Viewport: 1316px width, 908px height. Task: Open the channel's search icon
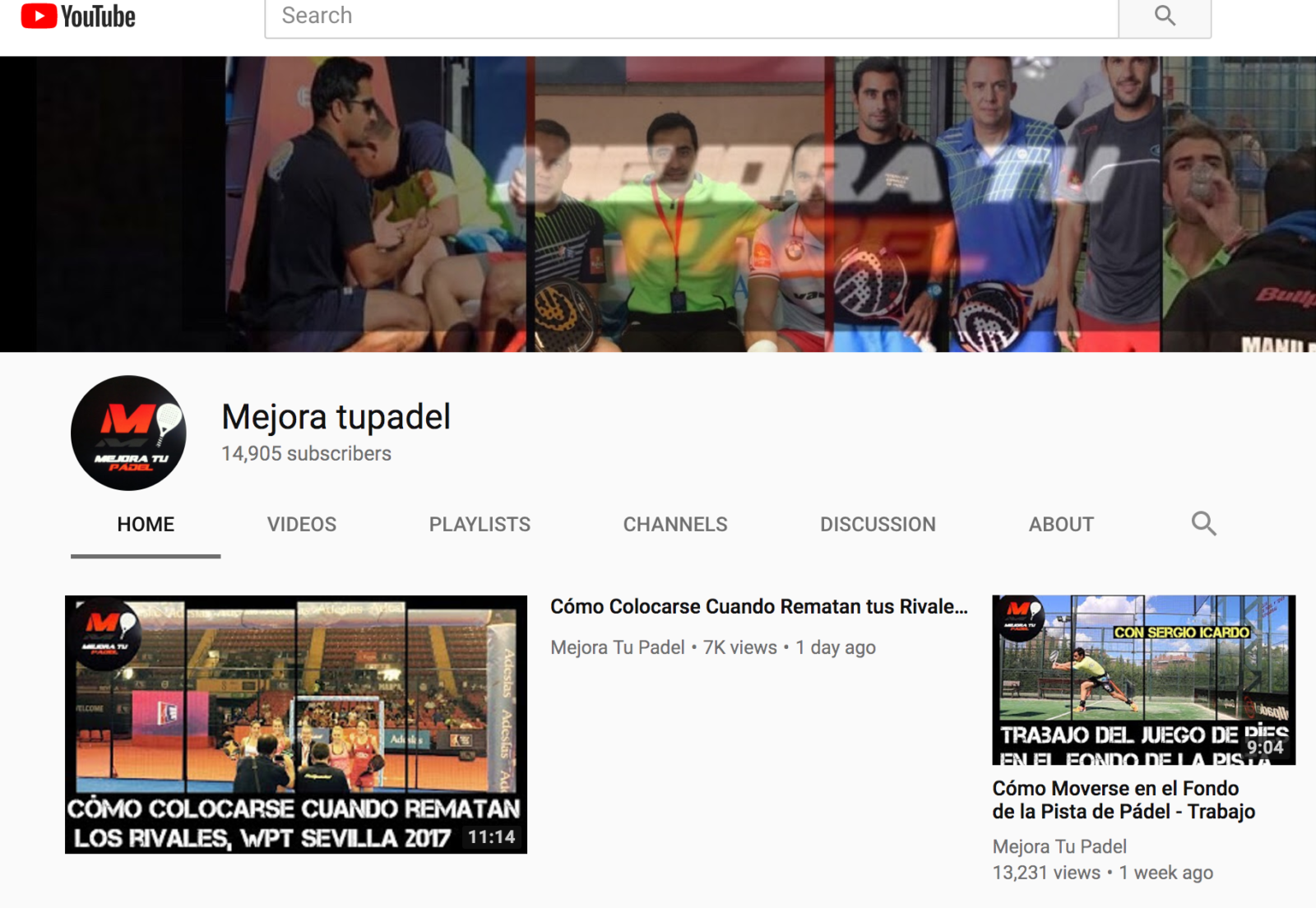tap(1204, 524)
